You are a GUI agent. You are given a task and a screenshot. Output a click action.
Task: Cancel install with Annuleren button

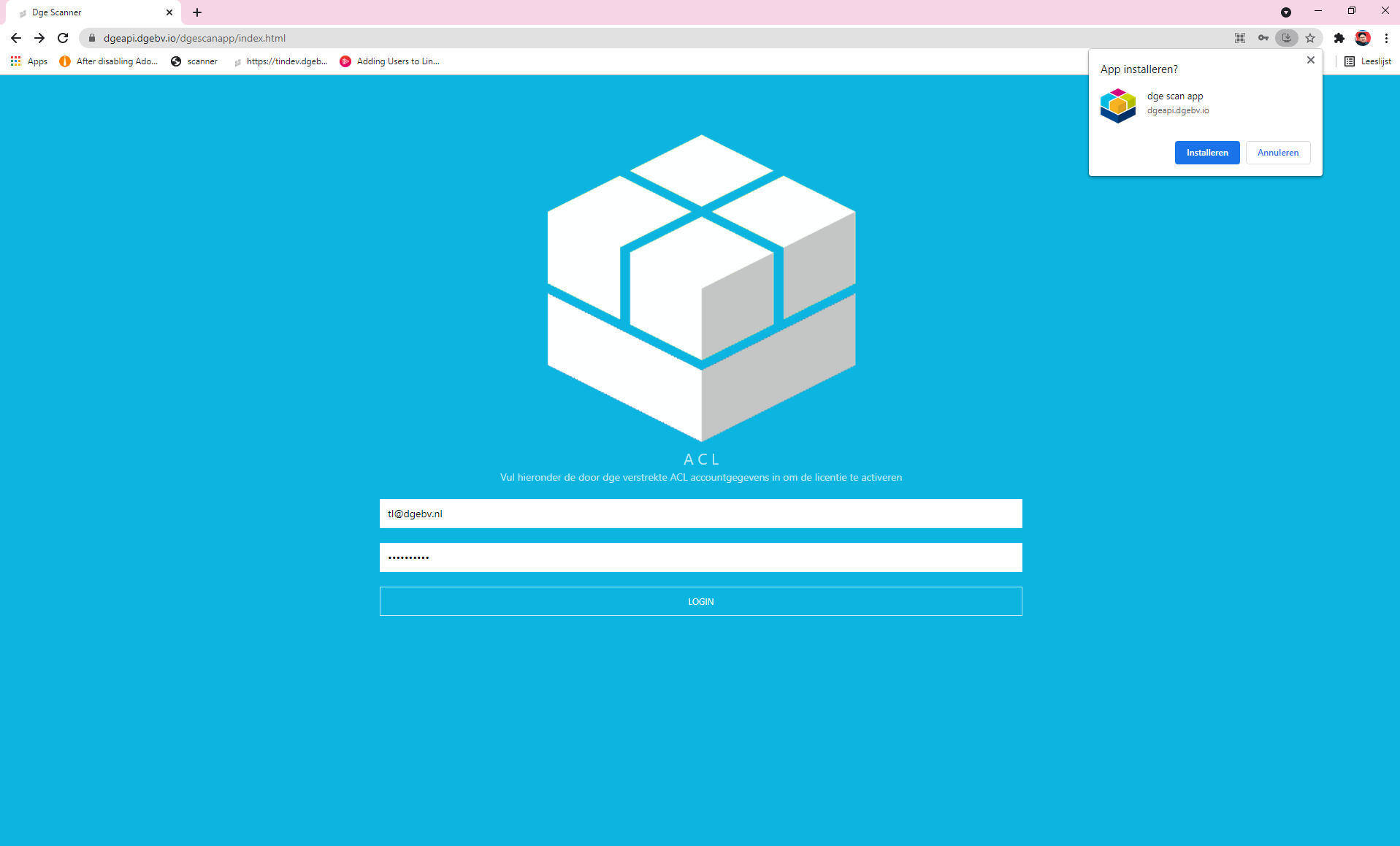tap(1277, 153)
